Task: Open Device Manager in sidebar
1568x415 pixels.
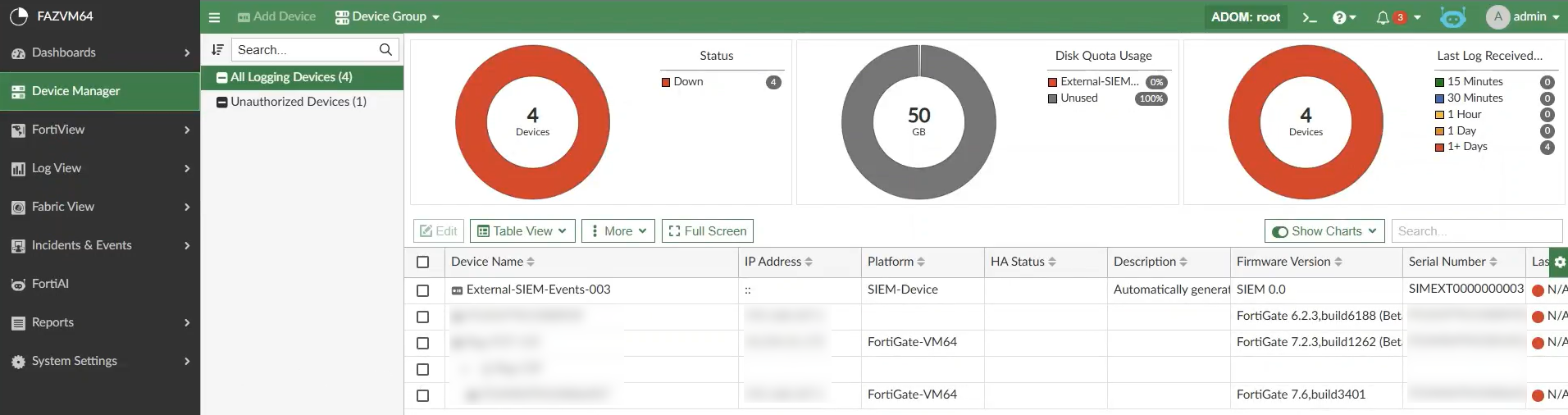Action: click(100, 91)
